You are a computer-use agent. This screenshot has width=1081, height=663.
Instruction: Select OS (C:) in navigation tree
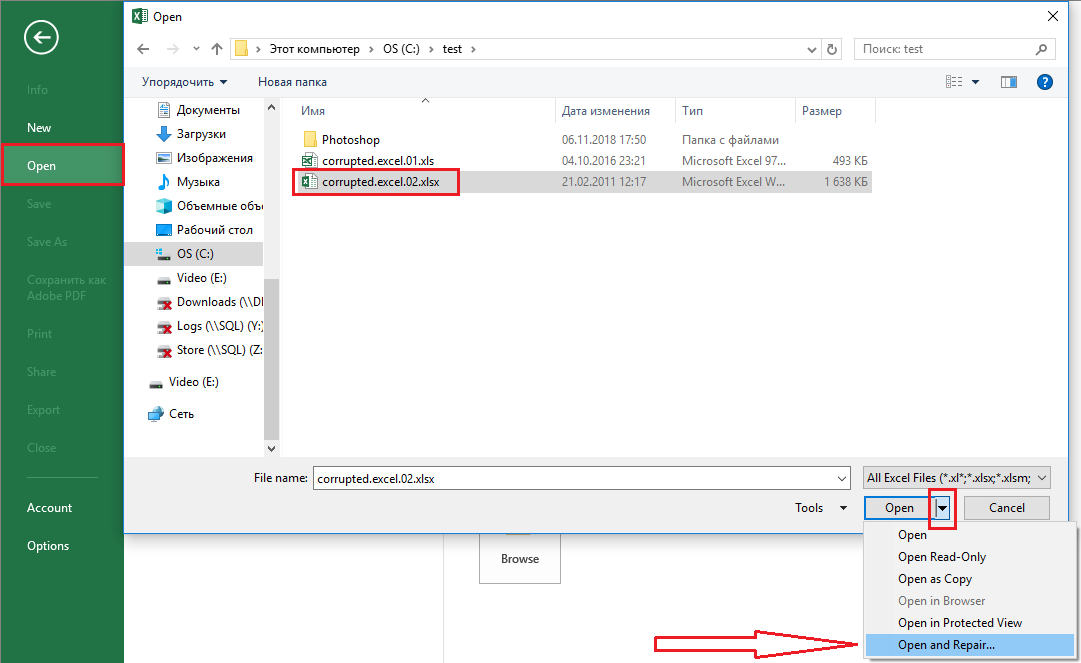pos(195,254)
